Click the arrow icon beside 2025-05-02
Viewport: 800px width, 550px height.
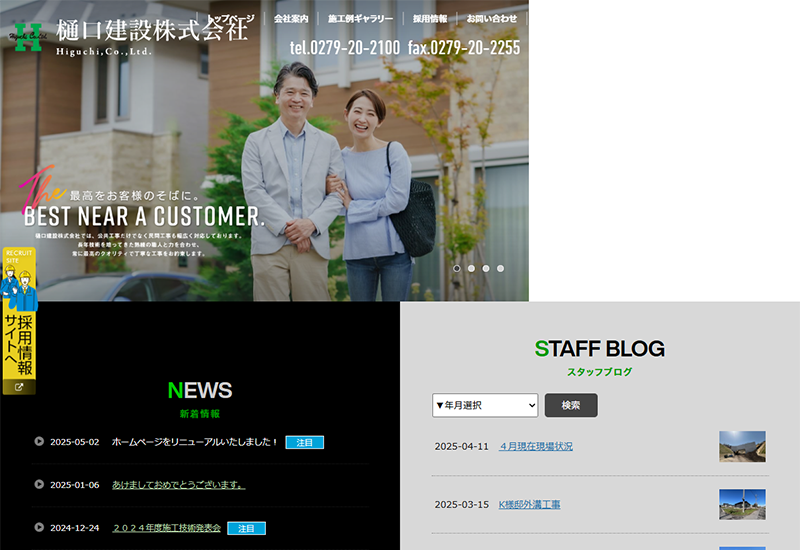tap(39, 441)
